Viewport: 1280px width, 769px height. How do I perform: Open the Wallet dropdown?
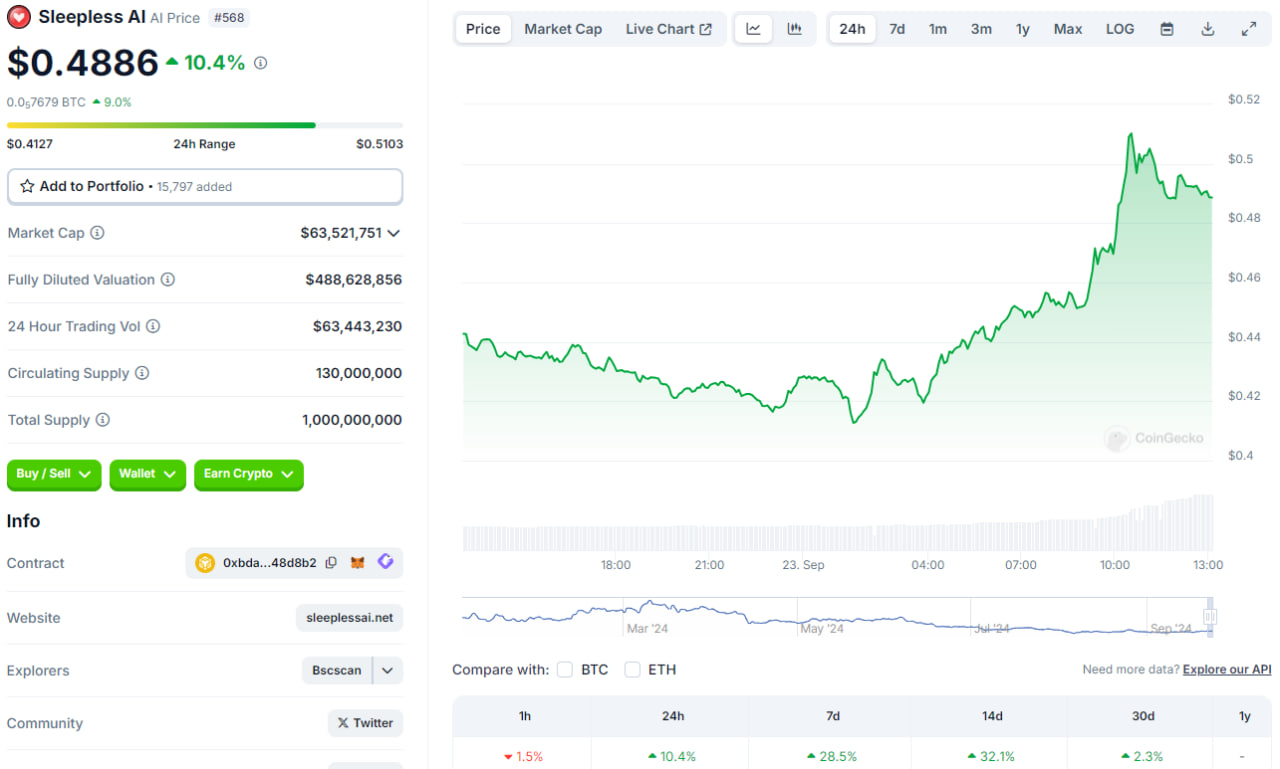click(x=148, y=474)
